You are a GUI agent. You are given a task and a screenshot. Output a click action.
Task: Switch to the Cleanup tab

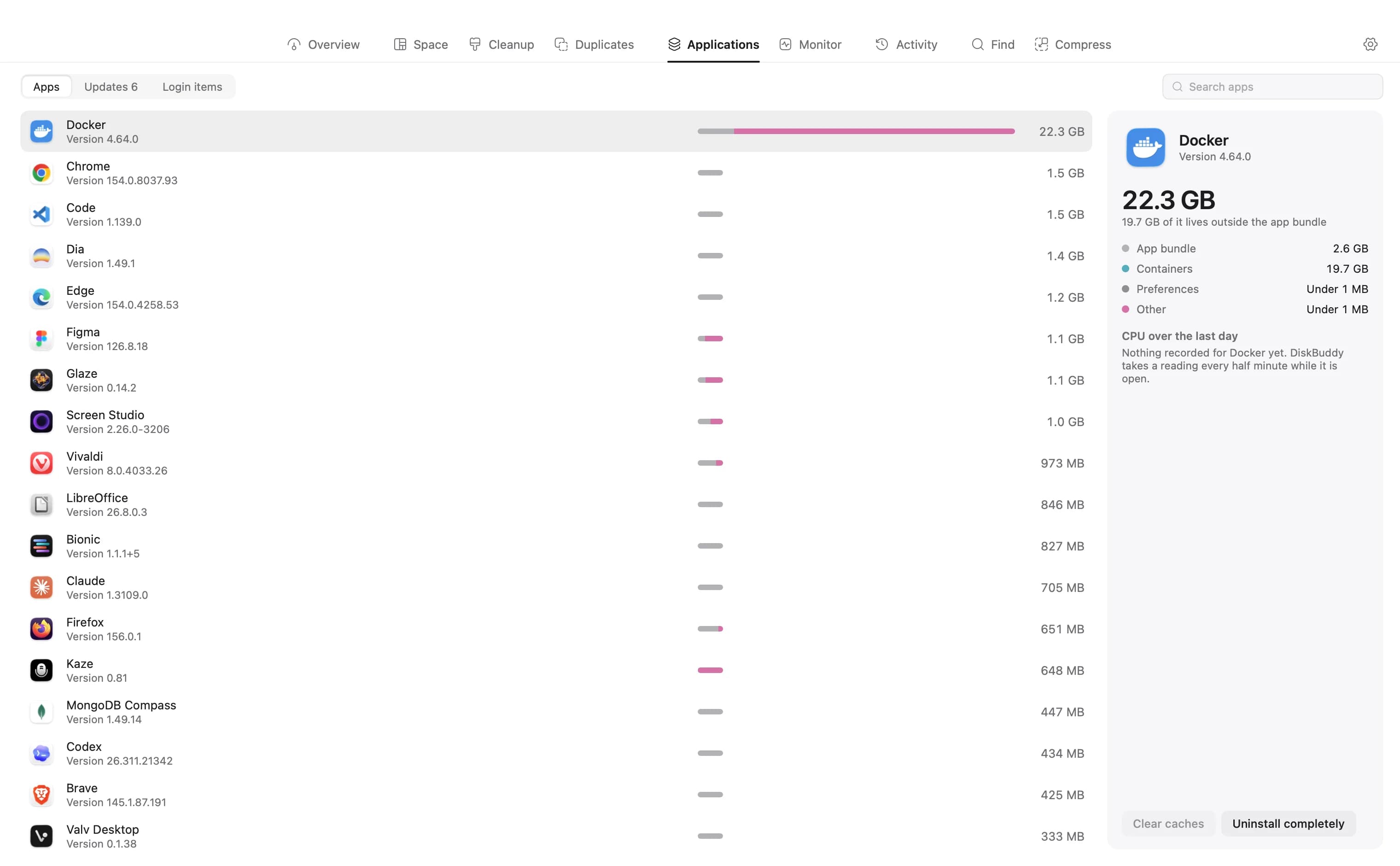pos(501,44)
